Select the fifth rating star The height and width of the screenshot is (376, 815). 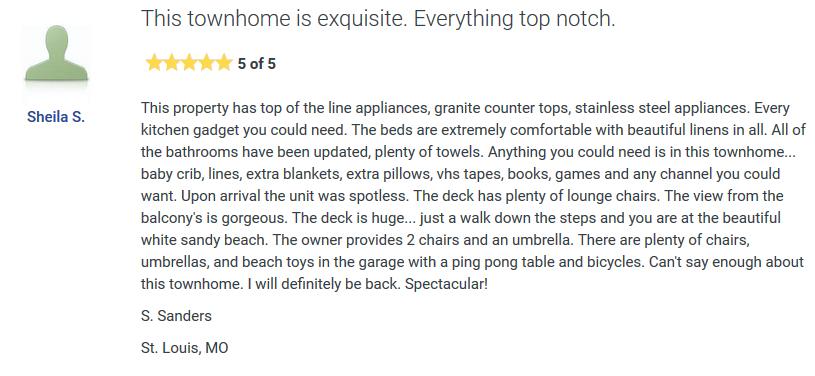click(x=223, y=63)
